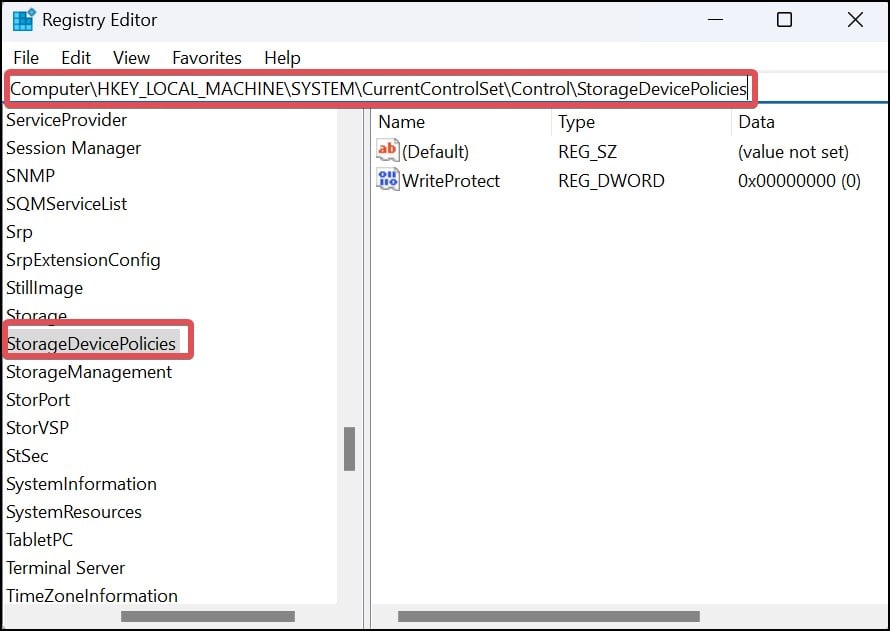Viewport: 890px width, 631px height.
Task: Select the StillImage key
Action: coord(44,288)
